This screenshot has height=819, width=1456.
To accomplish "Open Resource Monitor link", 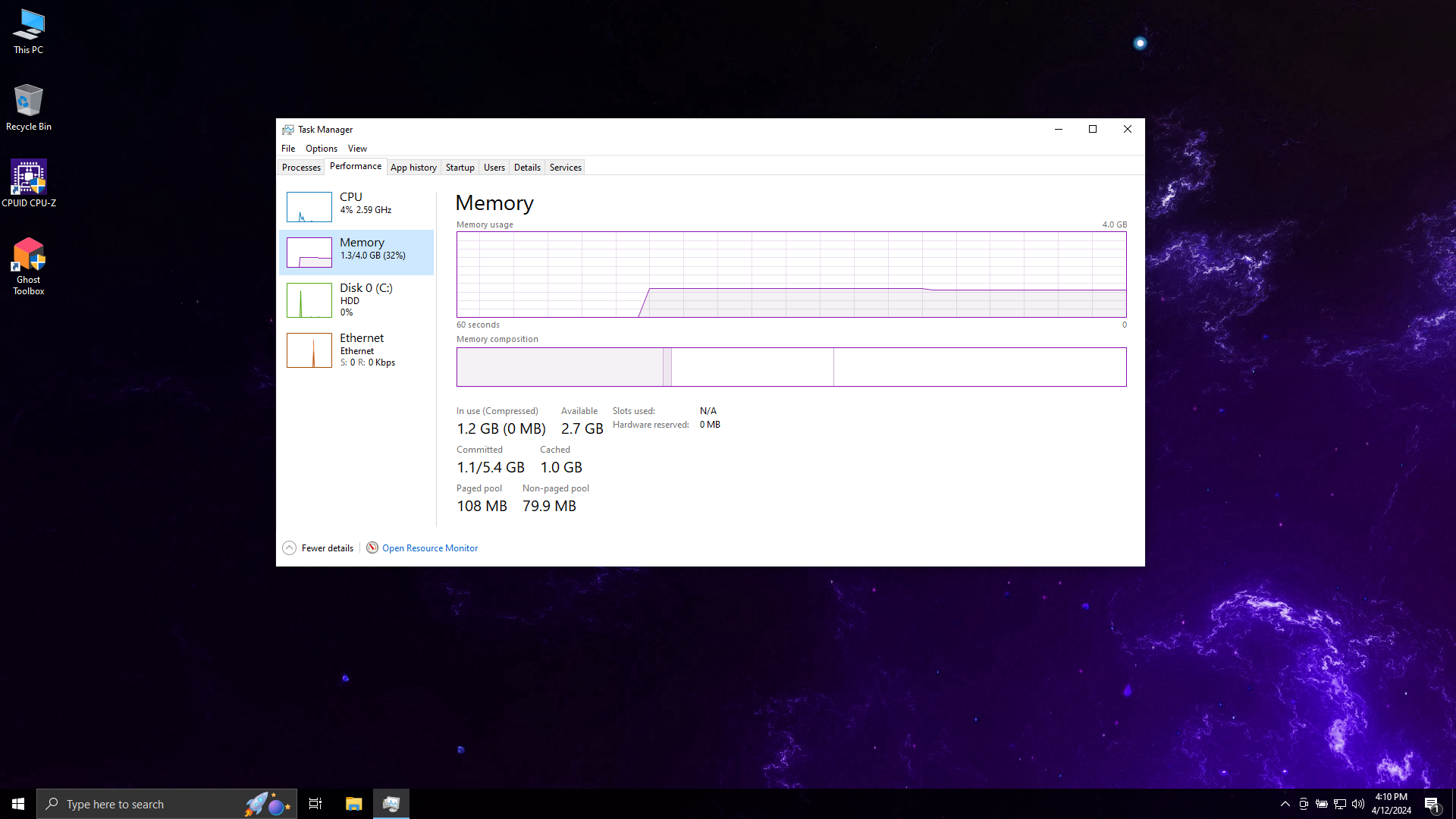I will click(x=429, y=548).
